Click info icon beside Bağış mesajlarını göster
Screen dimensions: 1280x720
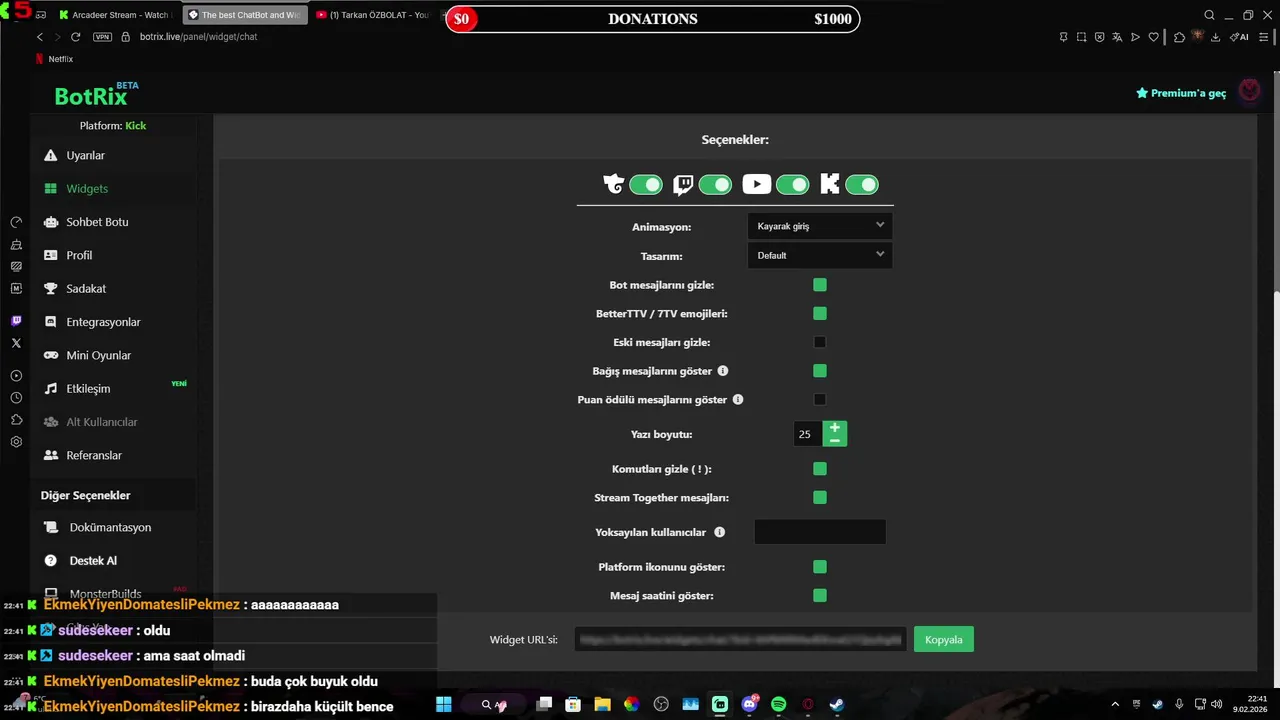pos(723,371)
